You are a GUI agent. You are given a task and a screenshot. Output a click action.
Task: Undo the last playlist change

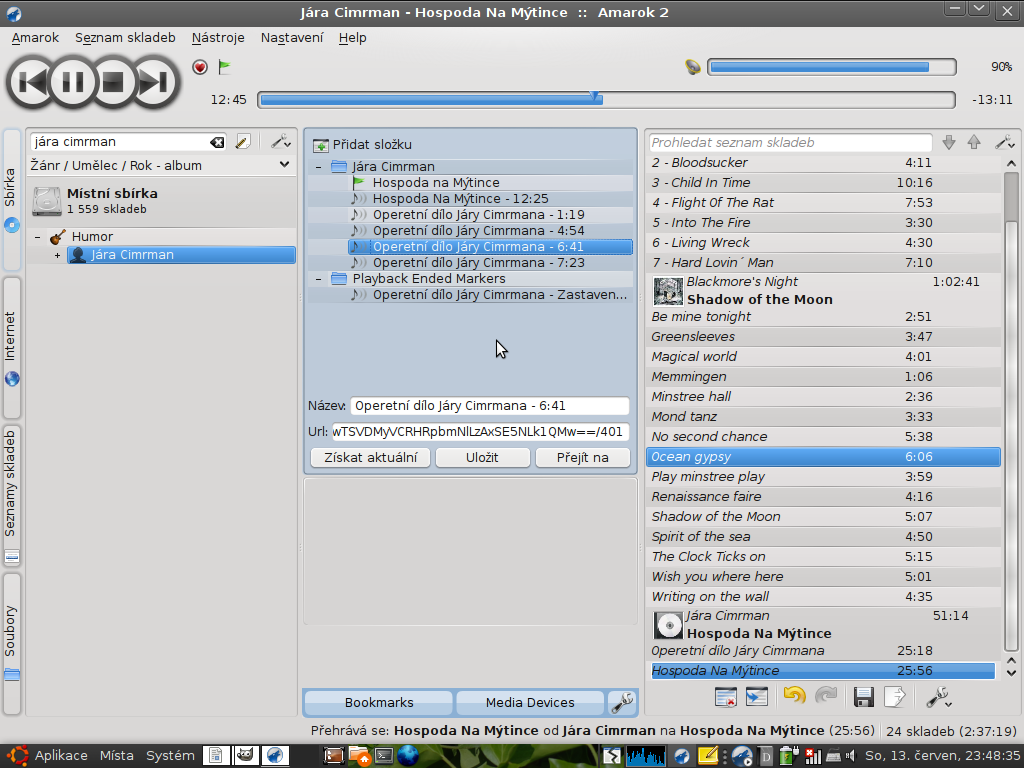[x=794, y=697]
